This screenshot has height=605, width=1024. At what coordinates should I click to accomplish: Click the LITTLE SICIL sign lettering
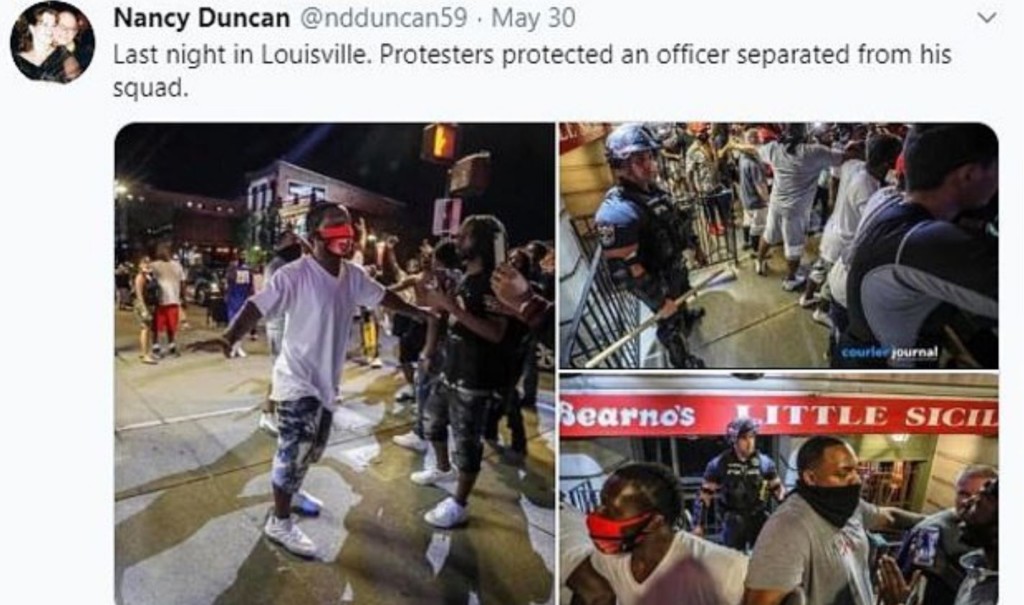click(866, 416)
